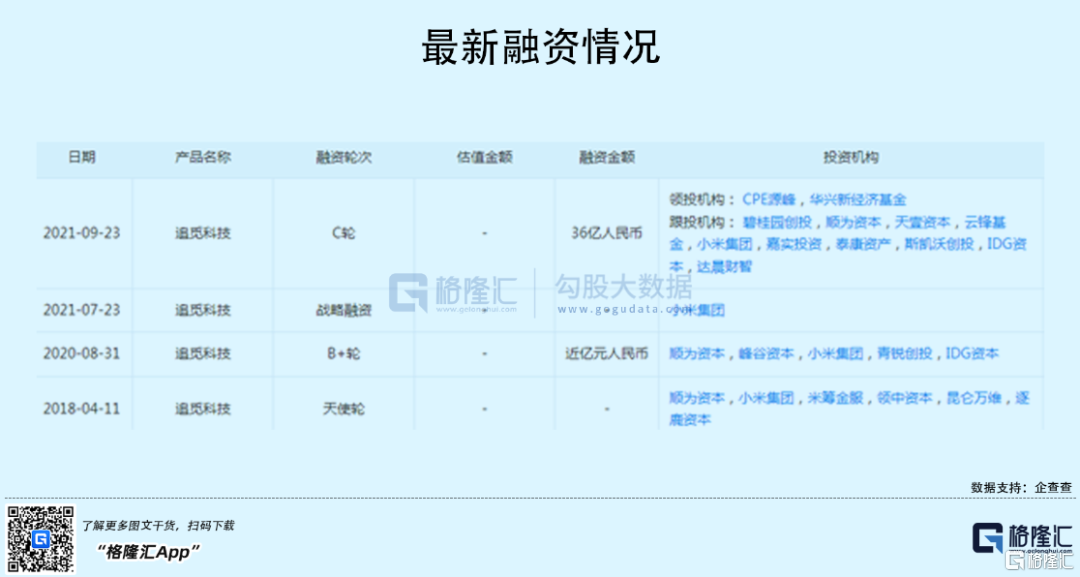Click the 估值金额 column header
This screenshot has height=577, width=1080.
click(484, 158)
